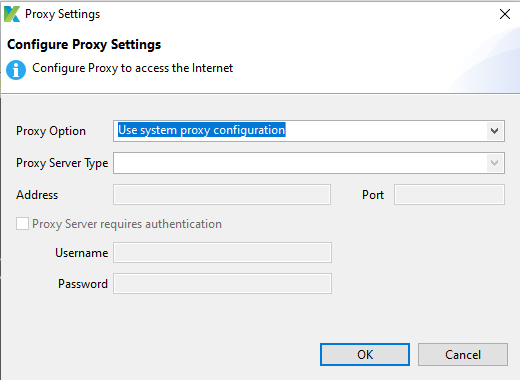This screenshot has width=520, height=380.
Task: Open the Proxy Server Type dropdown arrow
Action: click(x=495, y=163)
